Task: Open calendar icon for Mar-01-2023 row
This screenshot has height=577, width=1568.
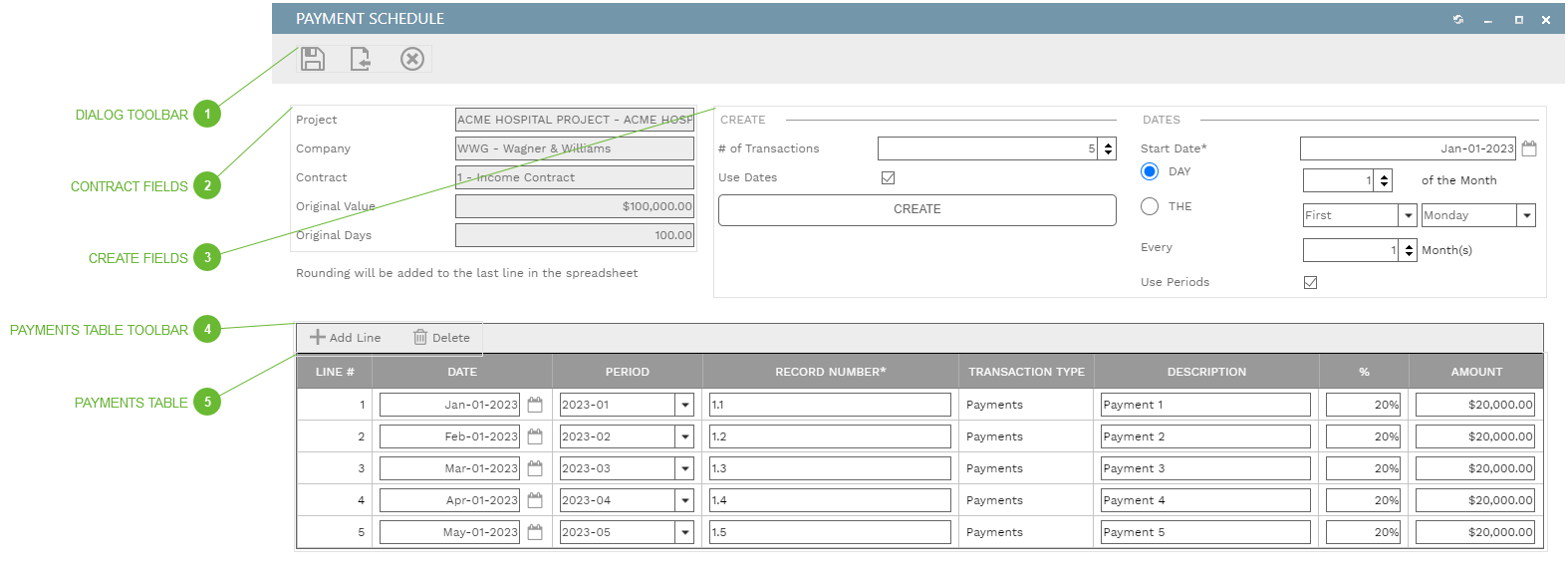Action: [x=535, y=468]
